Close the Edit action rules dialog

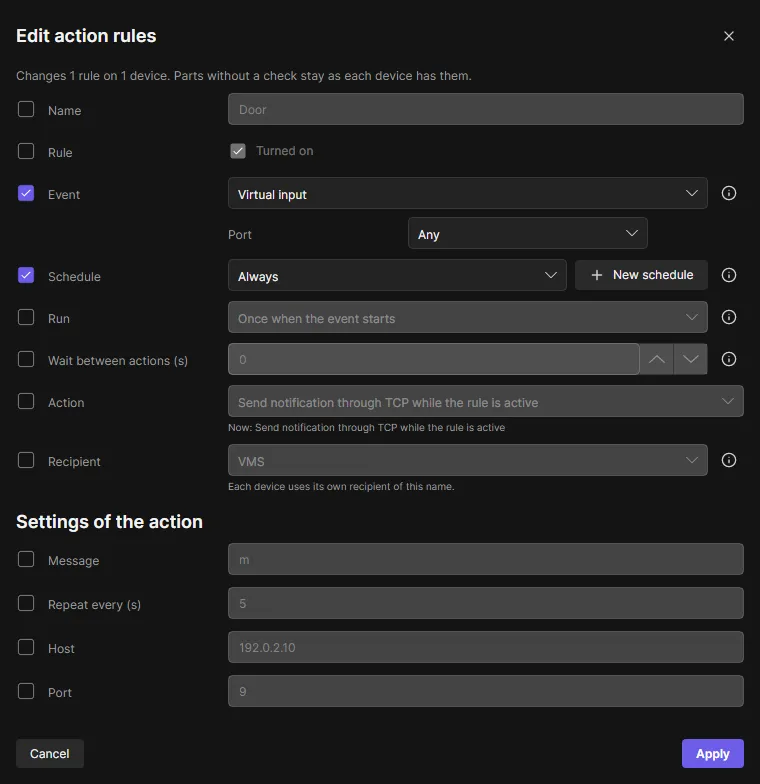(728, 36)
